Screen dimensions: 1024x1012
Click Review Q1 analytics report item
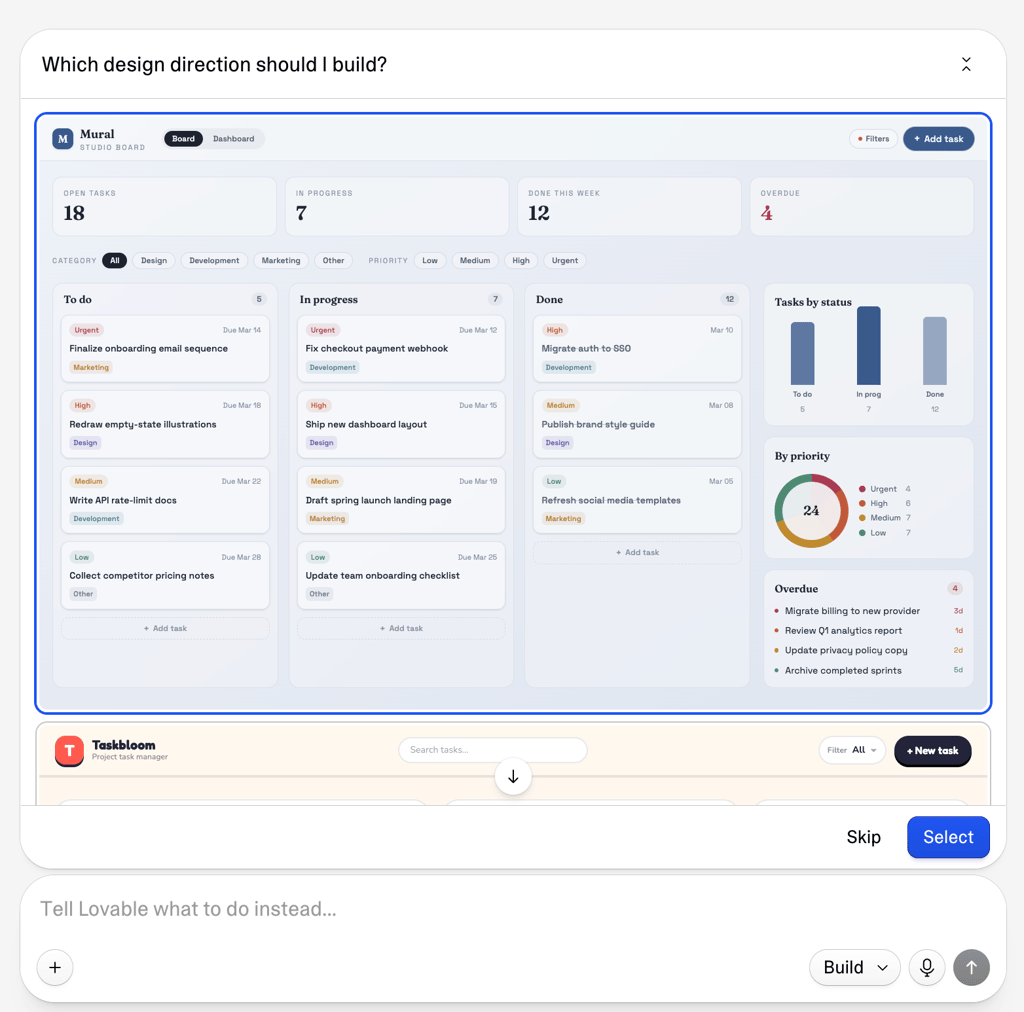pos(869,631)
